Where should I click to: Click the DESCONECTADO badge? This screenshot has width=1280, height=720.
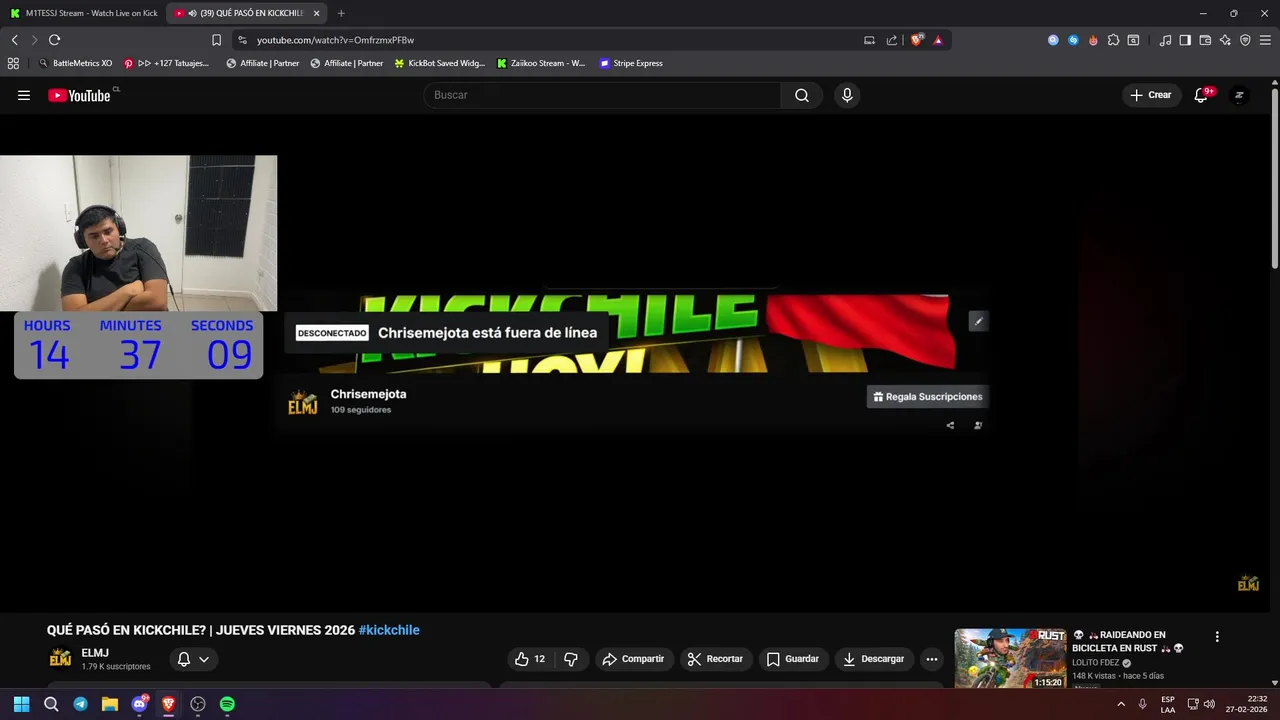(332, 333)
